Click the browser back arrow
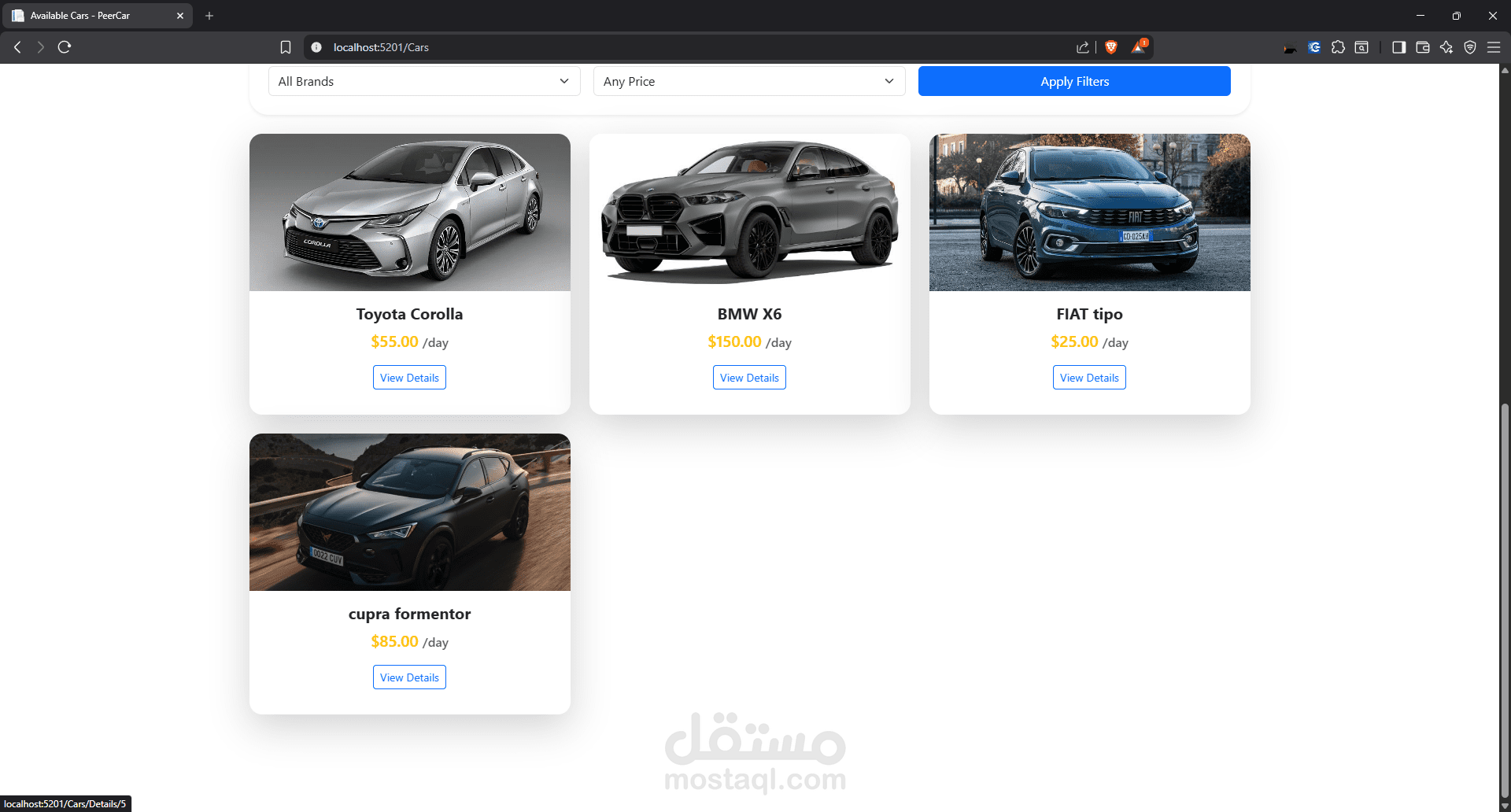Image resolution: width=1511 pixels, height=812 pixels. click(x=17, y=47)
